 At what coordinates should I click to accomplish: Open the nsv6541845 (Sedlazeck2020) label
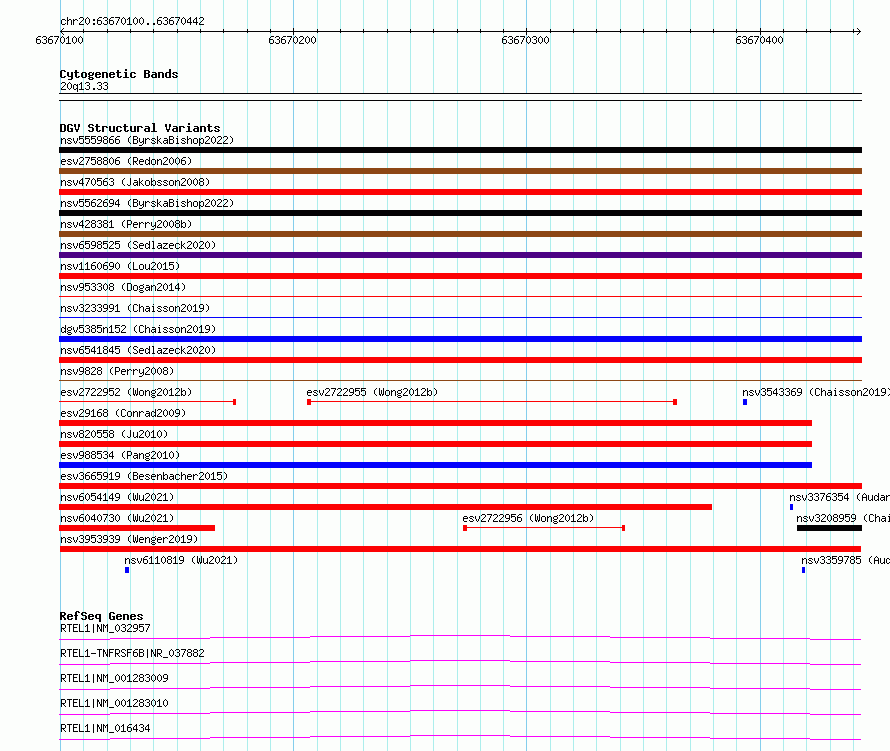[138, 350]
